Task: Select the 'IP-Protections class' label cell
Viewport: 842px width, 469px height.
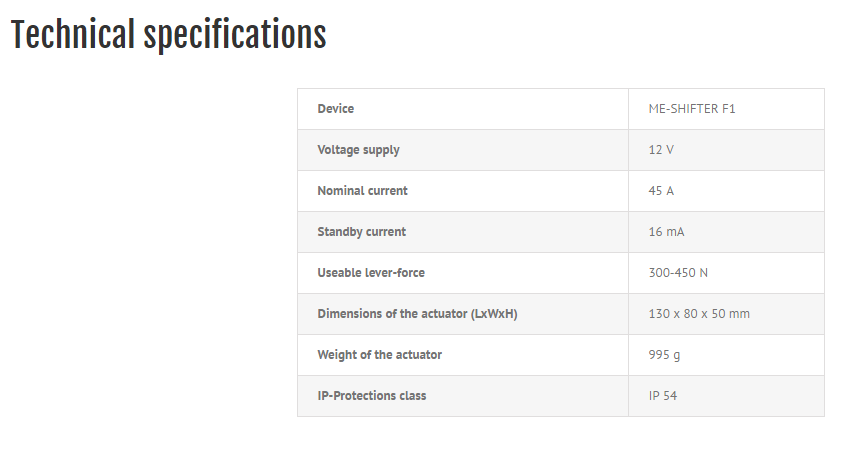Action: [371, 396]
